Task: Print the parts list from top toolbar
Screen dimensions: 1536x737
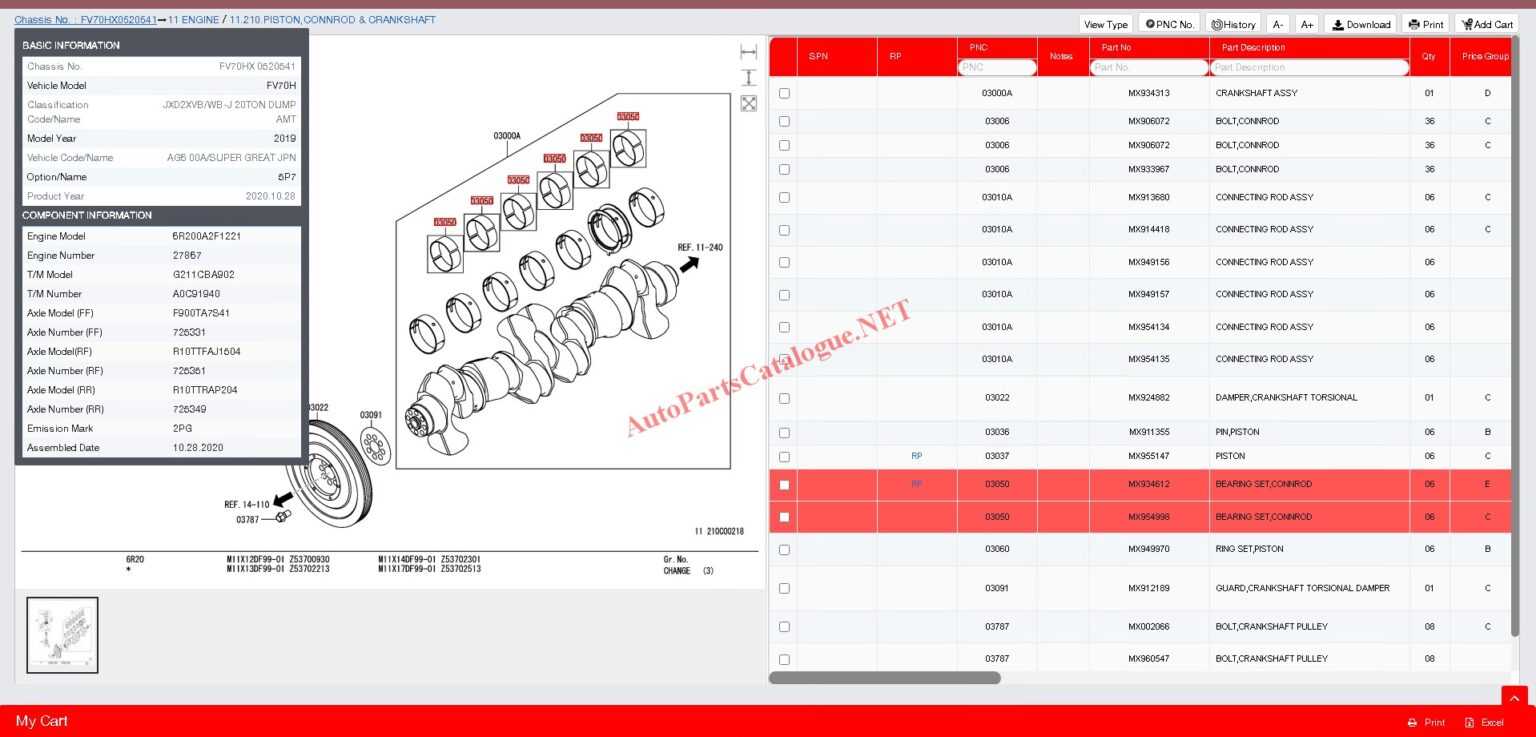Action: [1425, 24]
